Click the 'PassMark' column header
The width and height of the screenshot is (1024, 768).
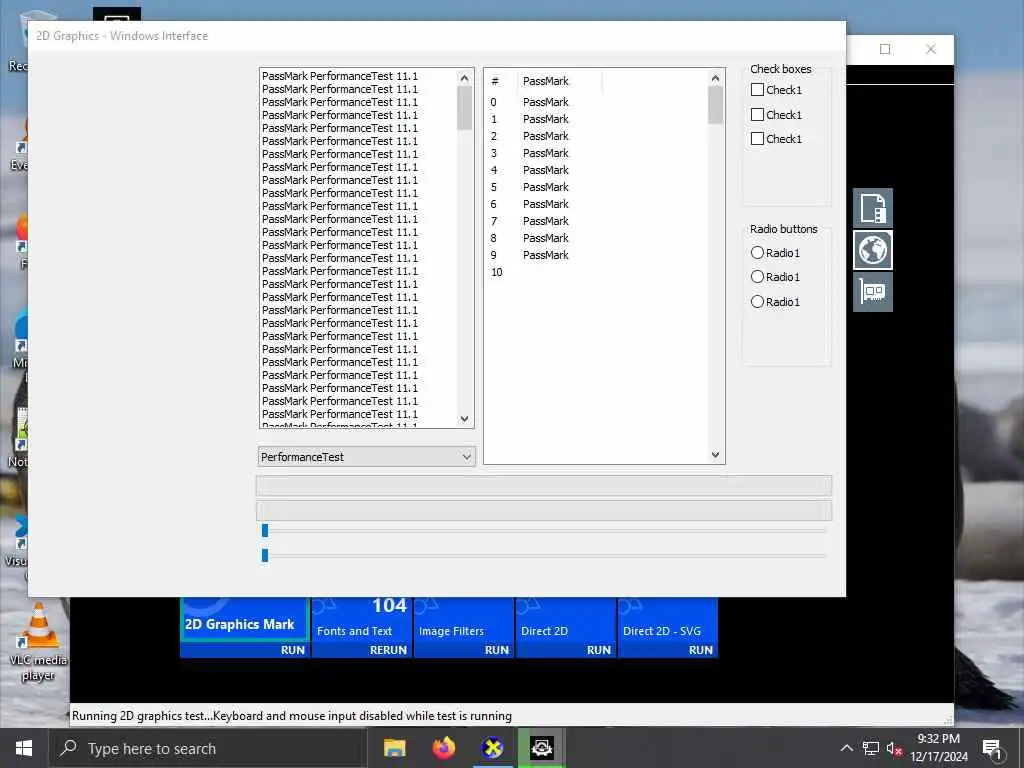point(560,81)
